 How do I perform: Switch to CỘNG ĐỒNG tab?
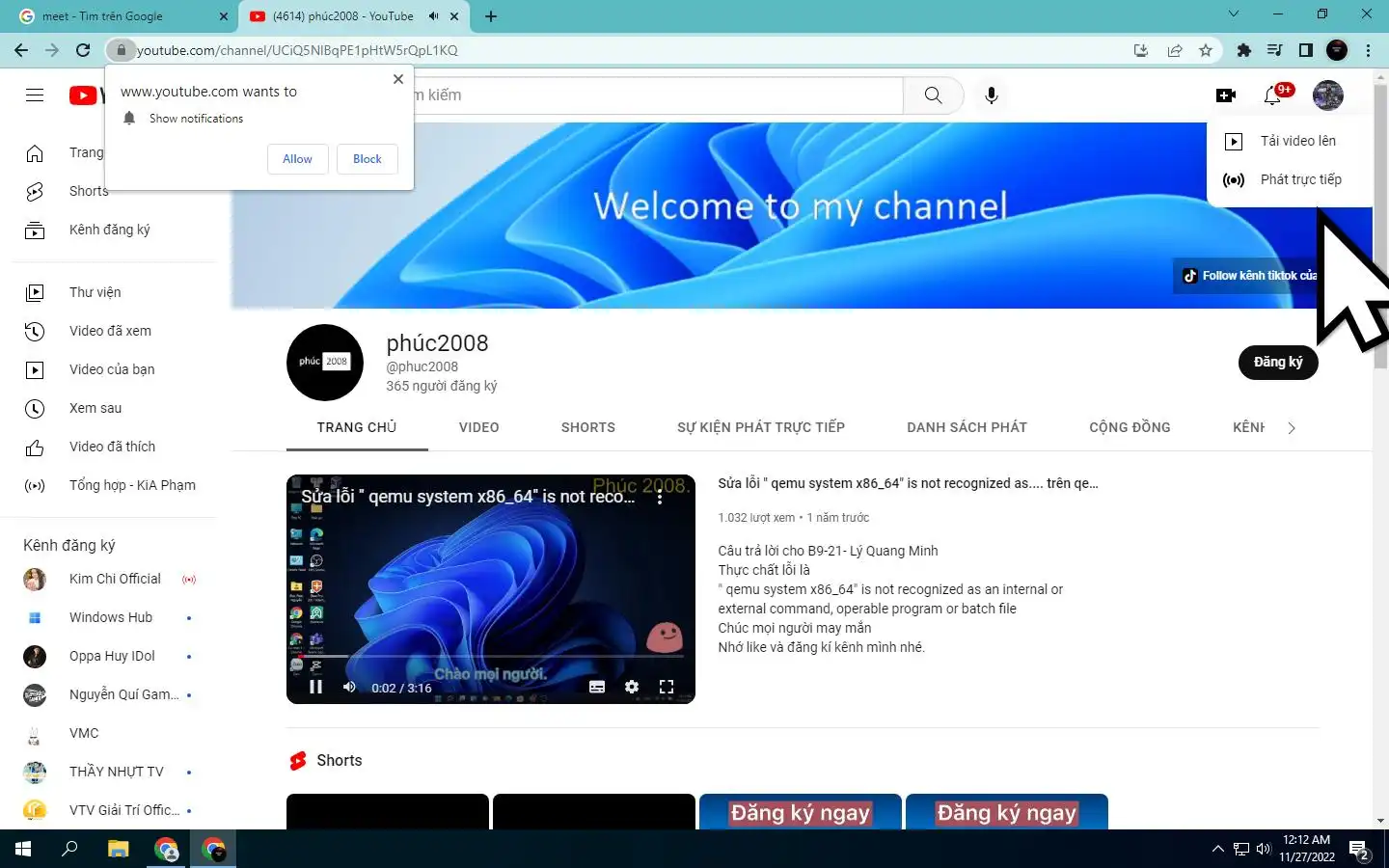(1130, 427)
